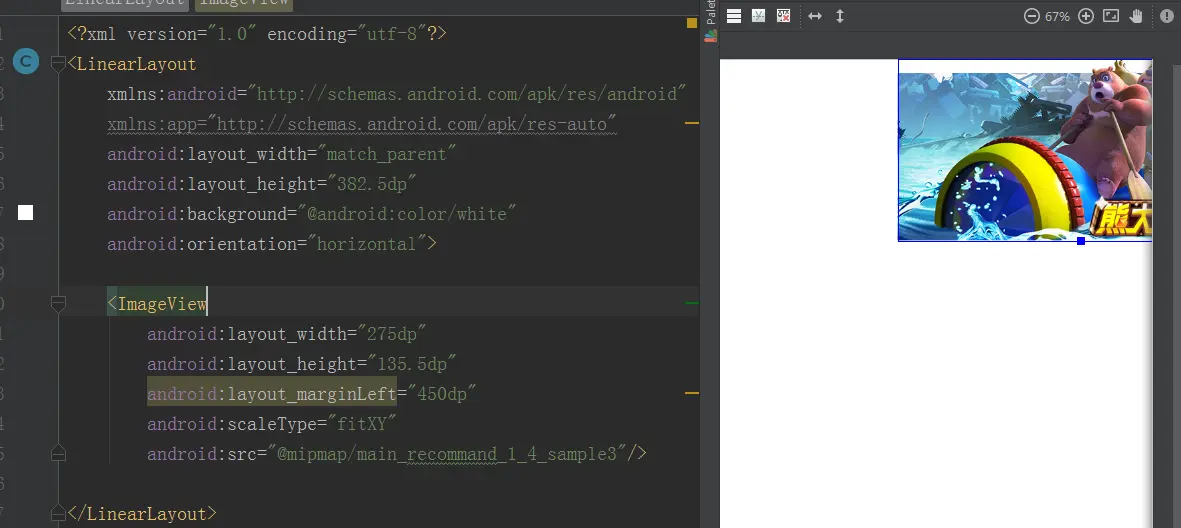Expand the view vertically with the up-down arrow
Viewport: 1181px width, 528px height.
point(840,16)
